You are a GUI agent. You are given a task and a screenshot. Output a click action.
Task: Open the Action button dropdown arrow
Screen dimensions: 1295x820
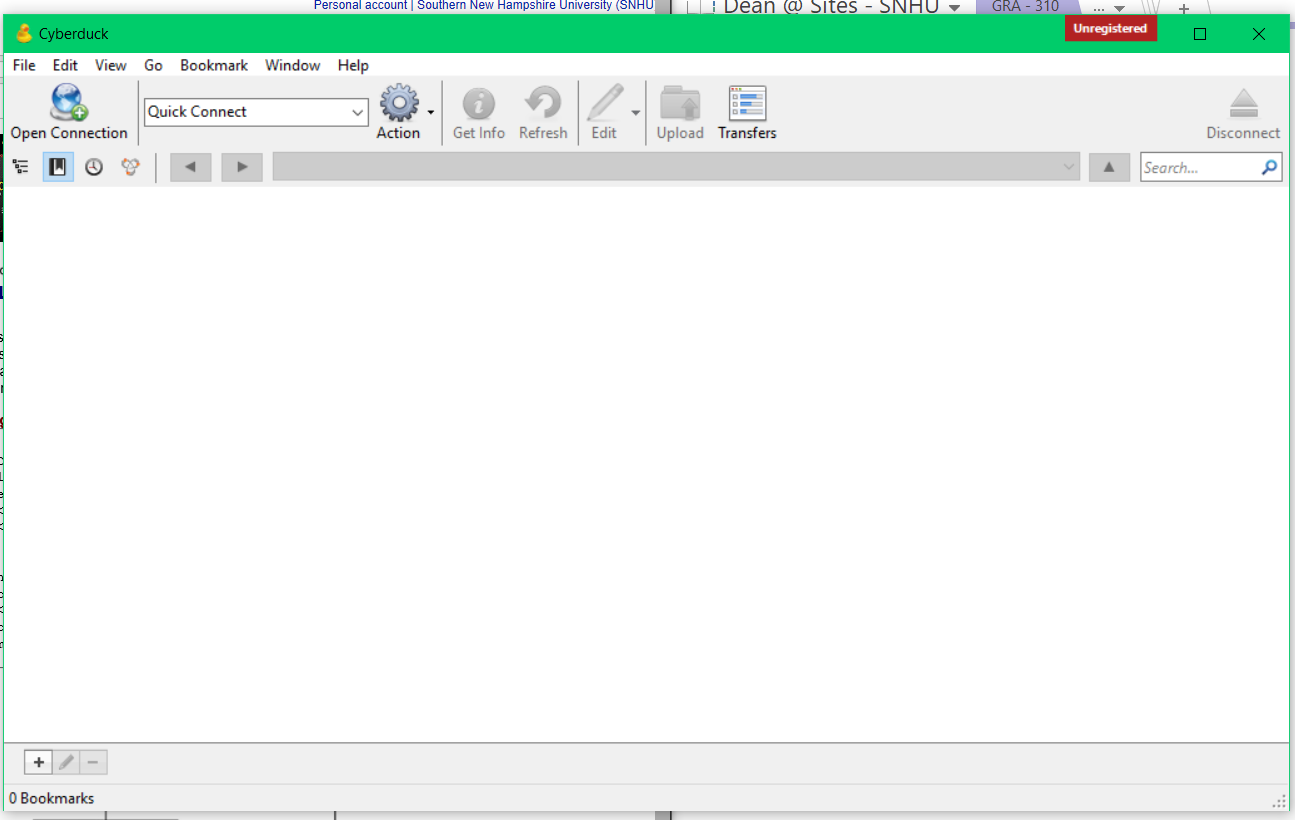(x=431, y=112)
